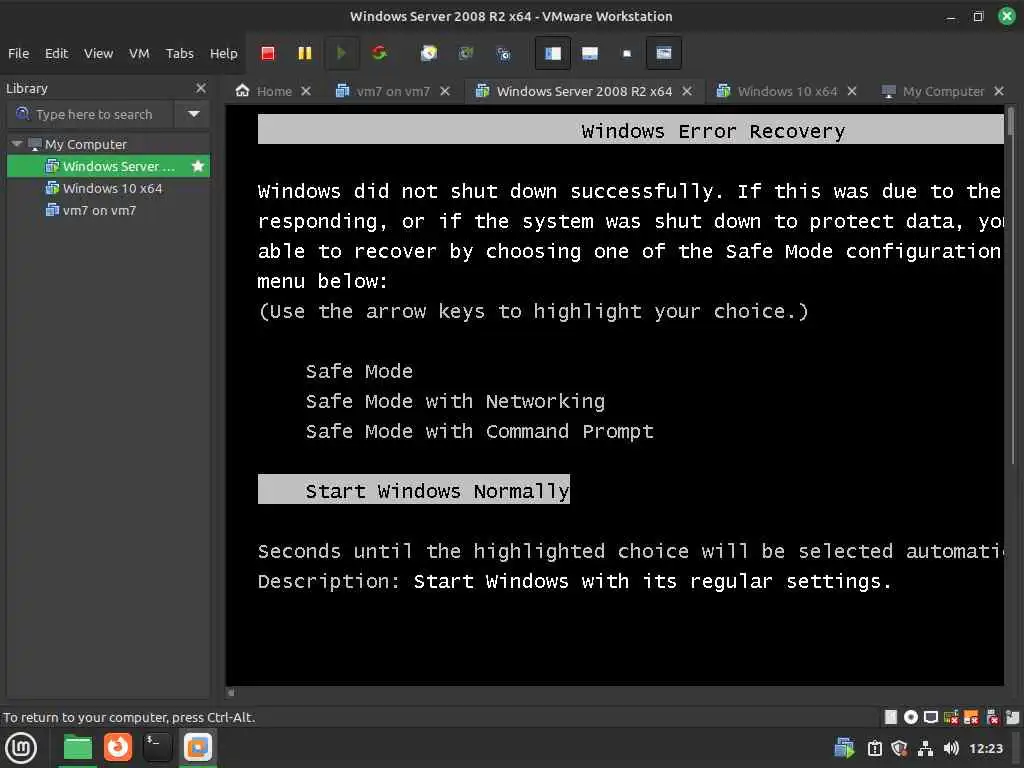Viewport: 1024px width, 768px height.
Task: Select Start Windows Normally option
Action: [414, 489]
